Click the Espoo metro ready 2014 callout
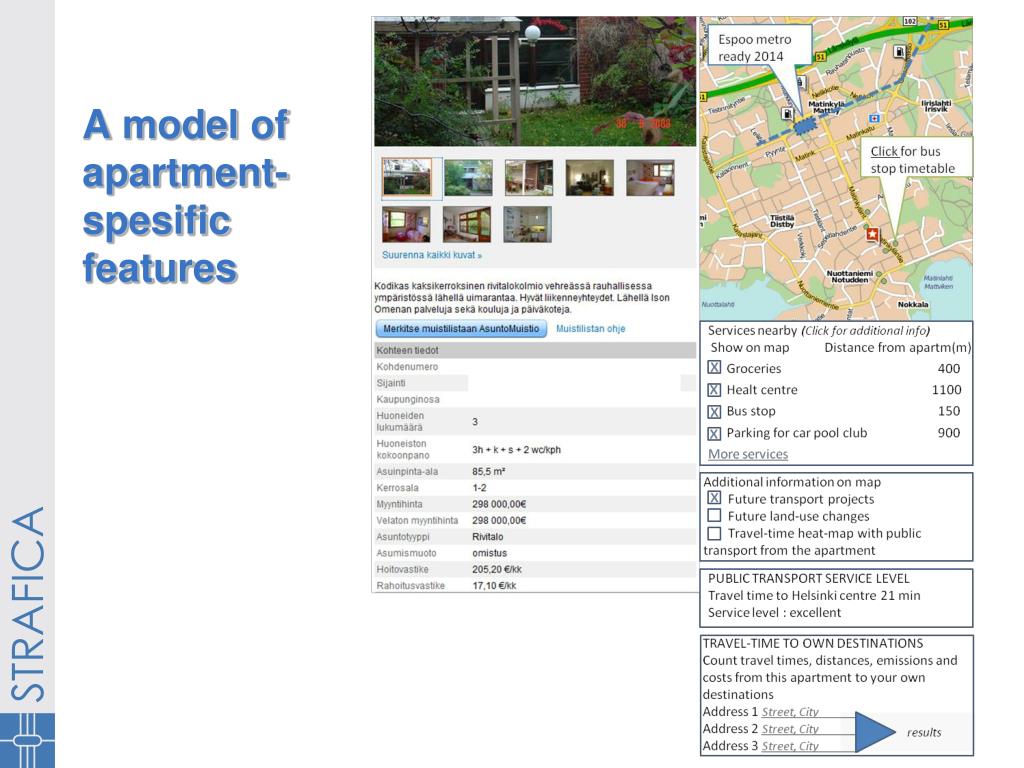Image resolution: width=1024 pixels, height=768 pixels. [x=760, y=45]
